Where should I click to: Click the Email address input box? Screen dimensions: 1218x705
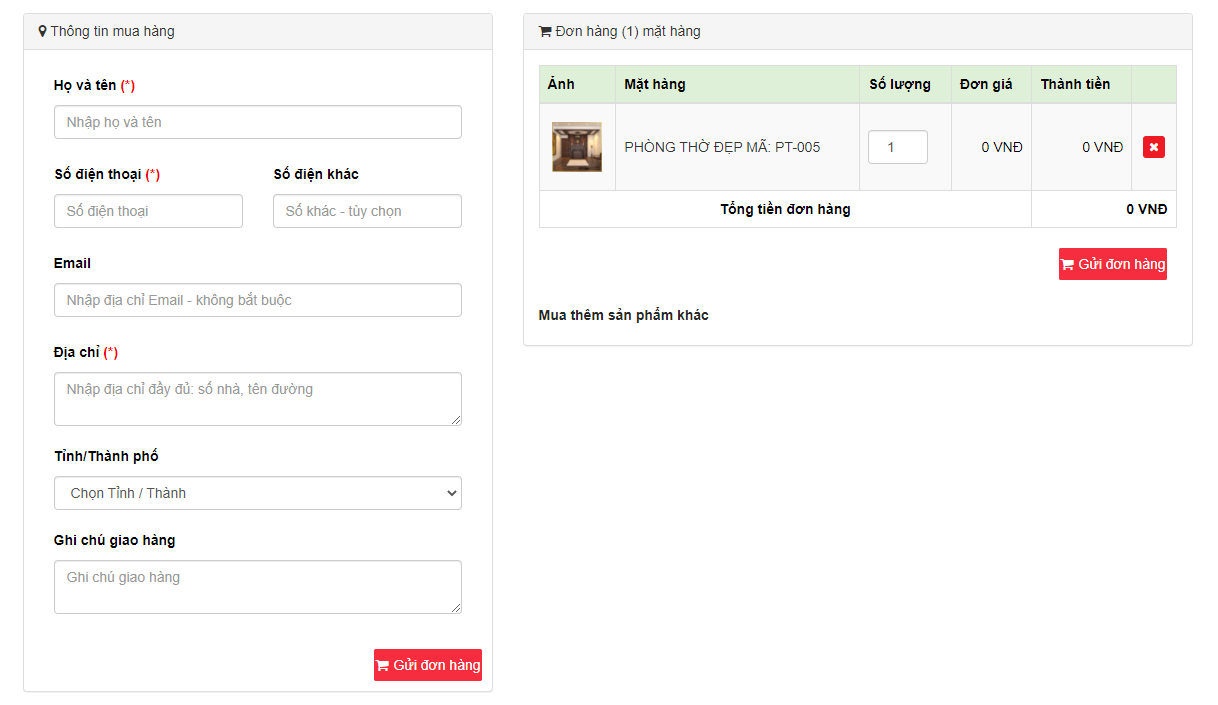(257, 300)
